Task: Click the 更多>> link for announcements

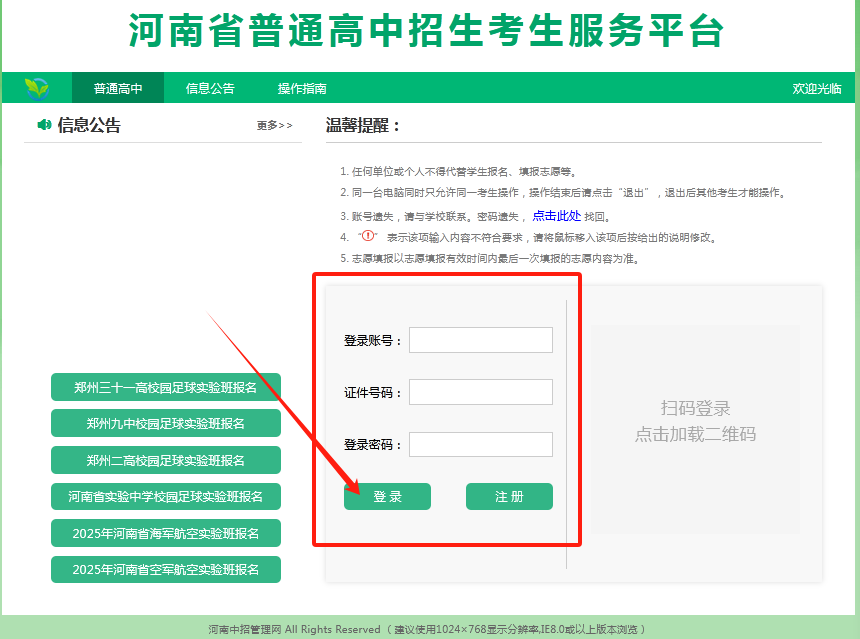Action: (x=274, y=126)
